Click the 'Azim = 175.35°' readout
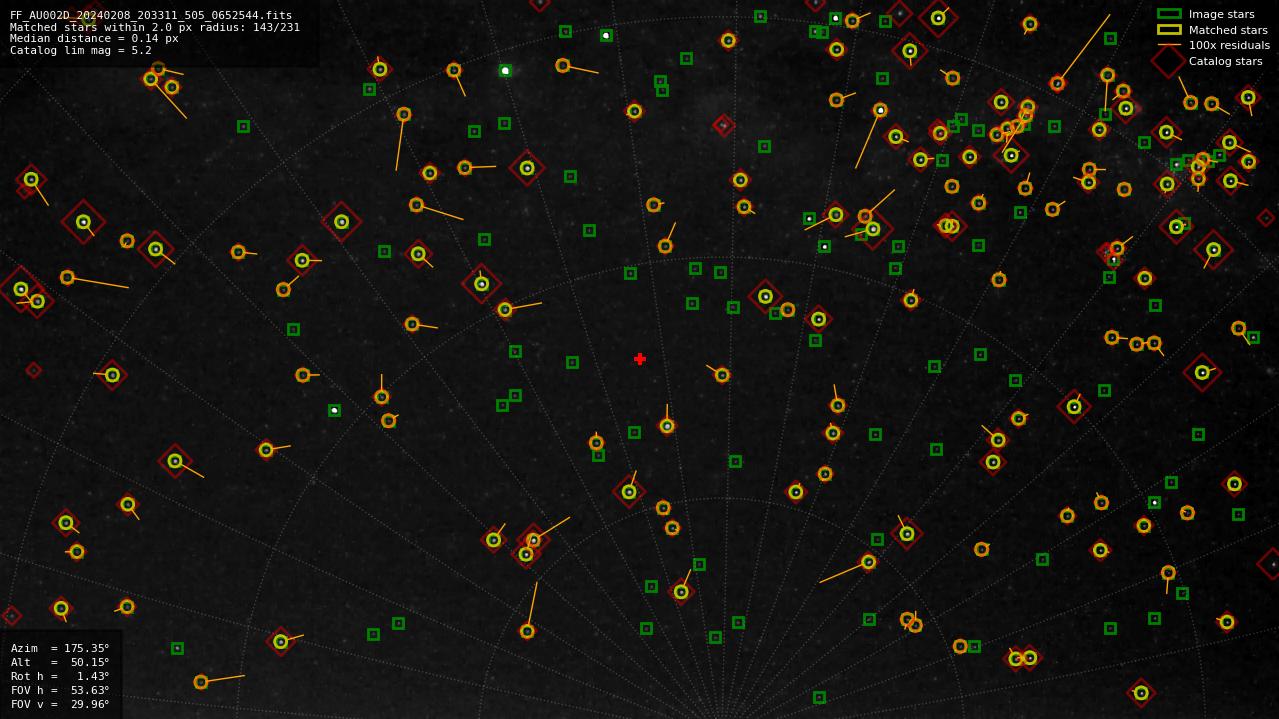 60,648
